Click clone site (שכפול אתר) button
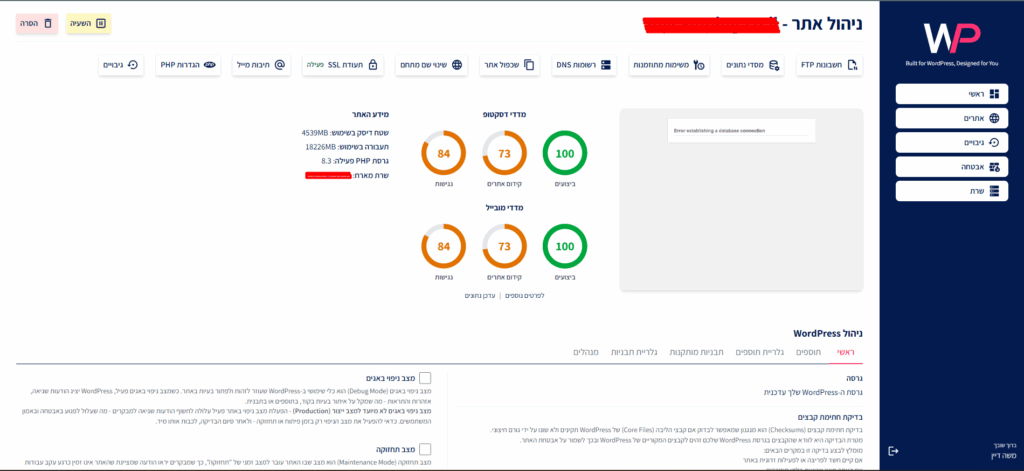The width and height of the screenshot is (1024, 471). (509, 65)
